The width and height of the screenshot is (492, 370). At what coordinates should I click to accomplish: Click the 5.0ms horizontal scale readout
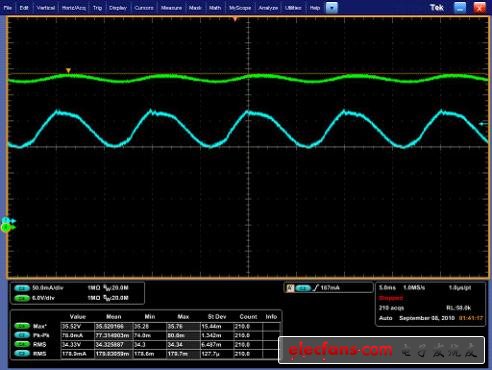point(387,288)
